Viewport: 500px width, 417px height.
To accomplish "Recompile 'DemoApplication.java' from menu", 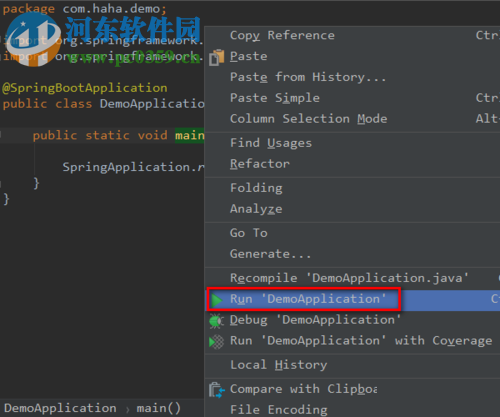I will 352,278.
